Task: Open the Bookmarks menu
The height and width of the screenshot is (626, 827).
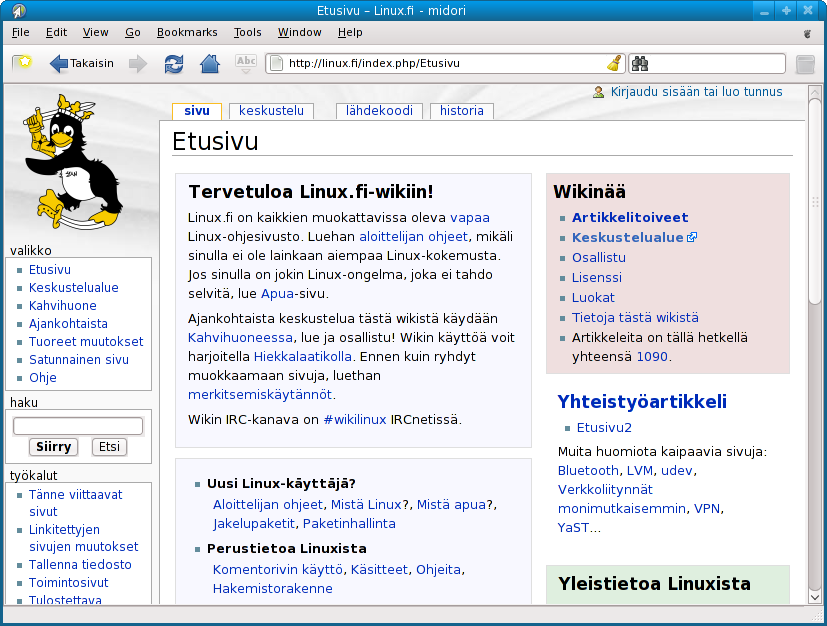Action: [187, 32]
